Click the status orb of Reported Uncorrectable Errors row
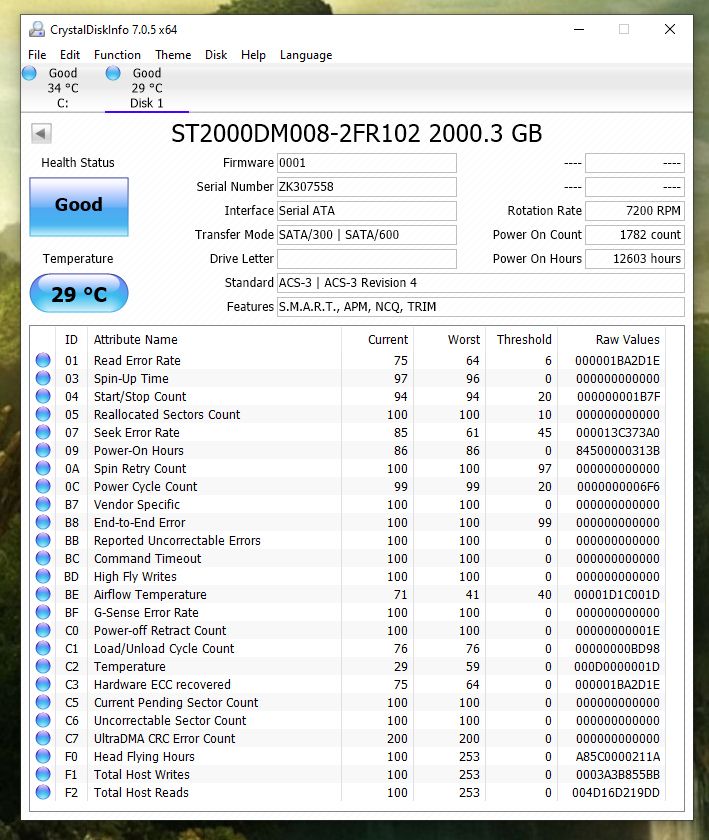This screenshot has width=709, height=840. [x=43, y=541]
